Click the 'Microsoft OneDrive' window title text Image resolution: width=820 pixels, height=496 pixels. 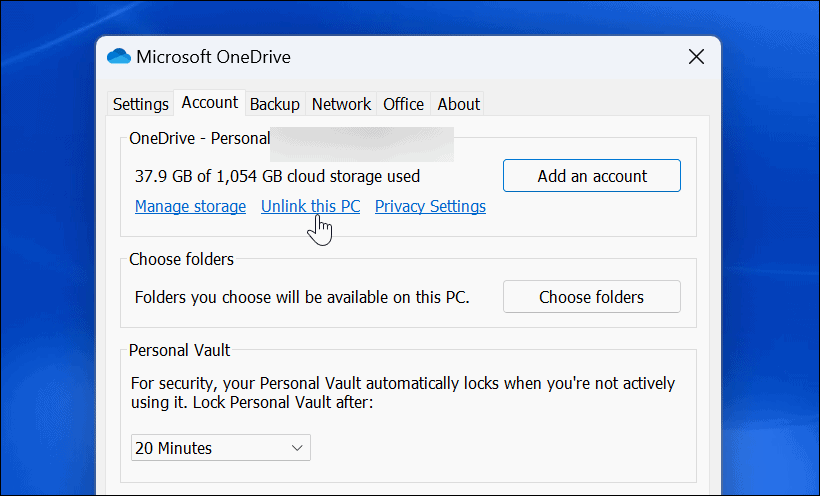coord(213,57)
